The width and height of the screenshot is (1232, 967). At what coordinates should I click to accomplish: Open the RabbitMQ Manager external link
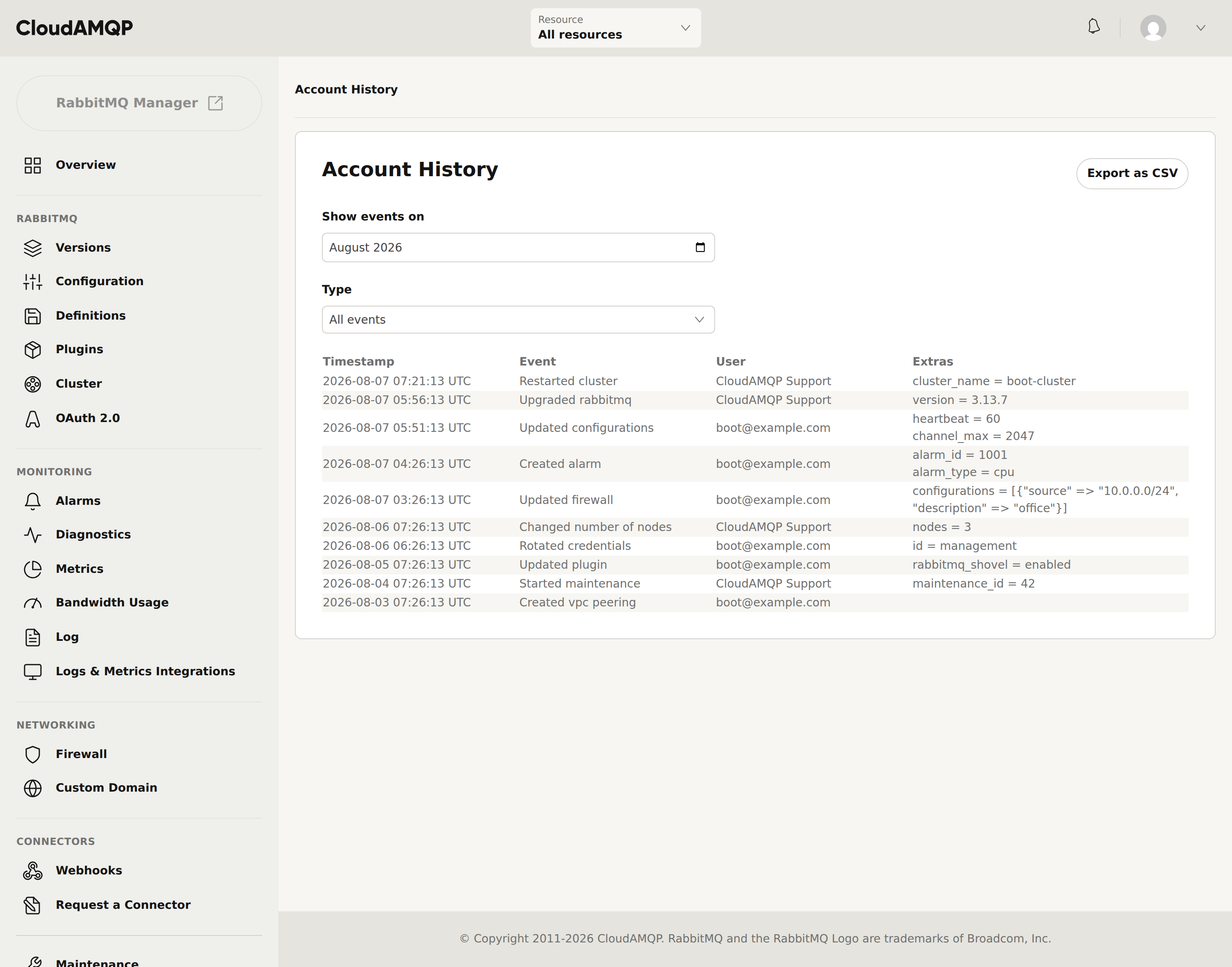pyautogui.click(x=139, y=103)
